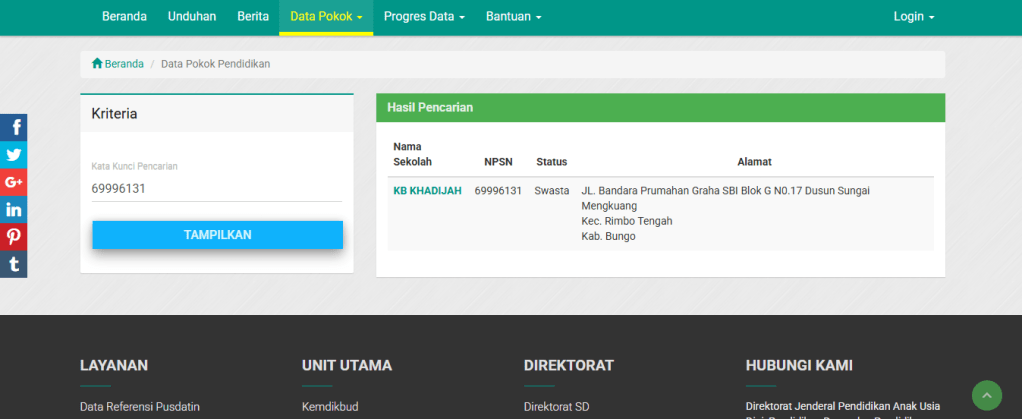Image resolution: width=1022 pixels, height=419 pixels.
Task: Pin page with Pinterest icon
Action: pos(13,237)
